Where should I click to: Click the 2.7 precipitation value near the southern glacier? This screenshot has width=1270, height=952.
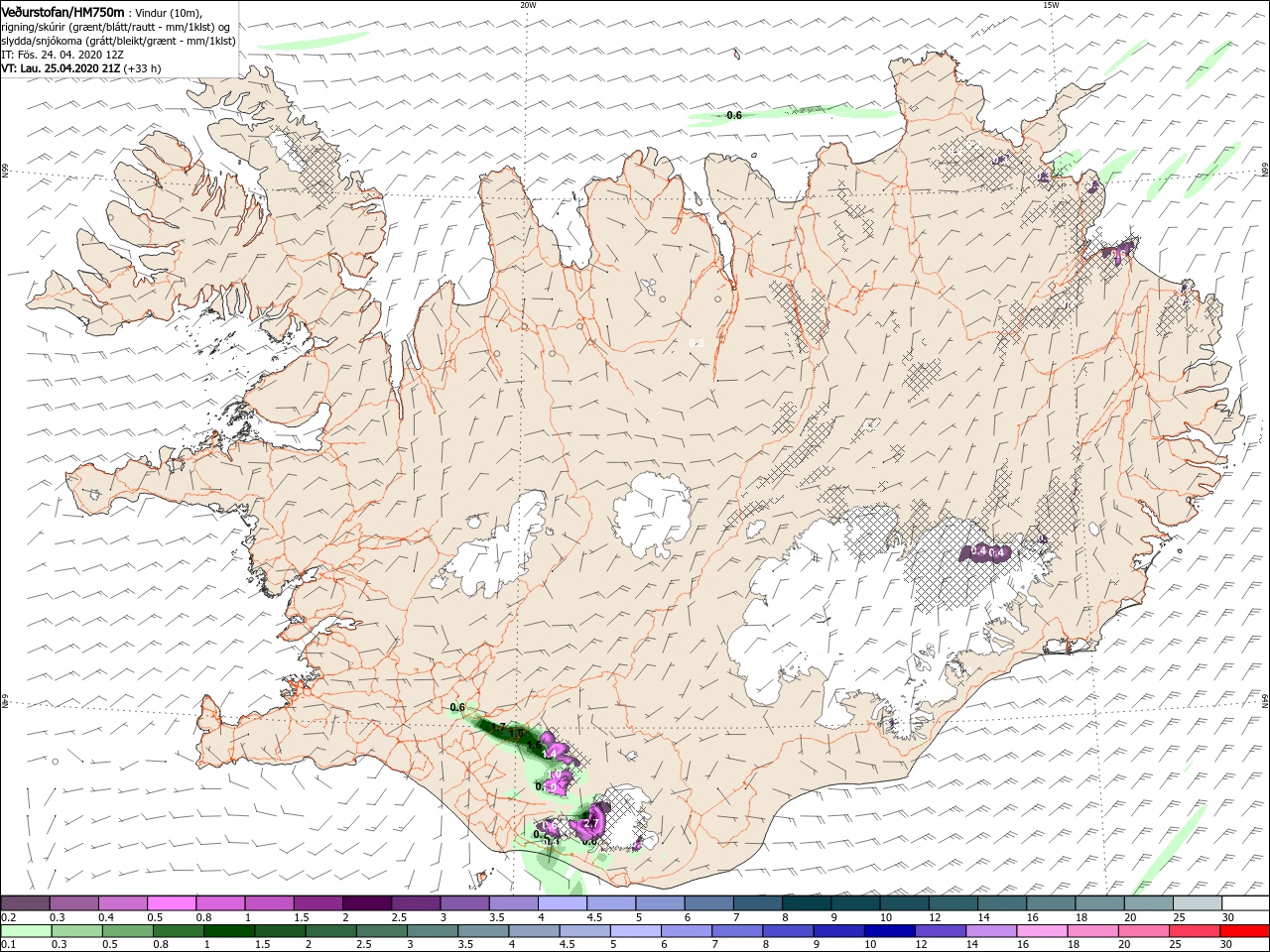[589, 824]
